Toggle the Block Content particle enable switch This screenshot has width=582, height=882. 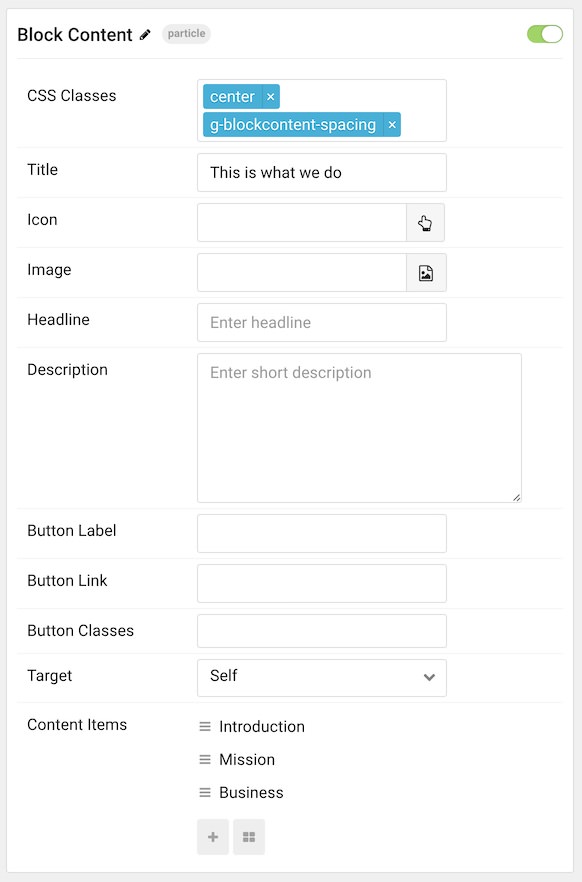pyautogui.click(x=544, y=34)
